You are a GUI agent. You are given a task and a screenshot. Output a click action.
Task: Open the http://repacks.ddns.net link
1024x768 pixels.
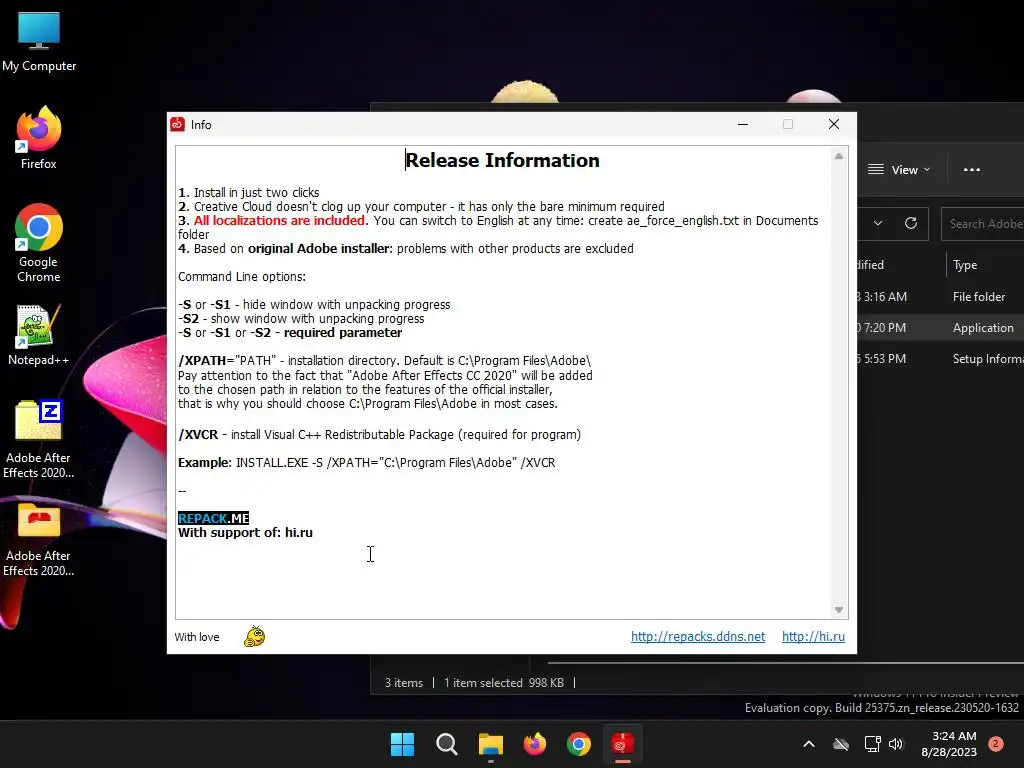tap(697, 636)
